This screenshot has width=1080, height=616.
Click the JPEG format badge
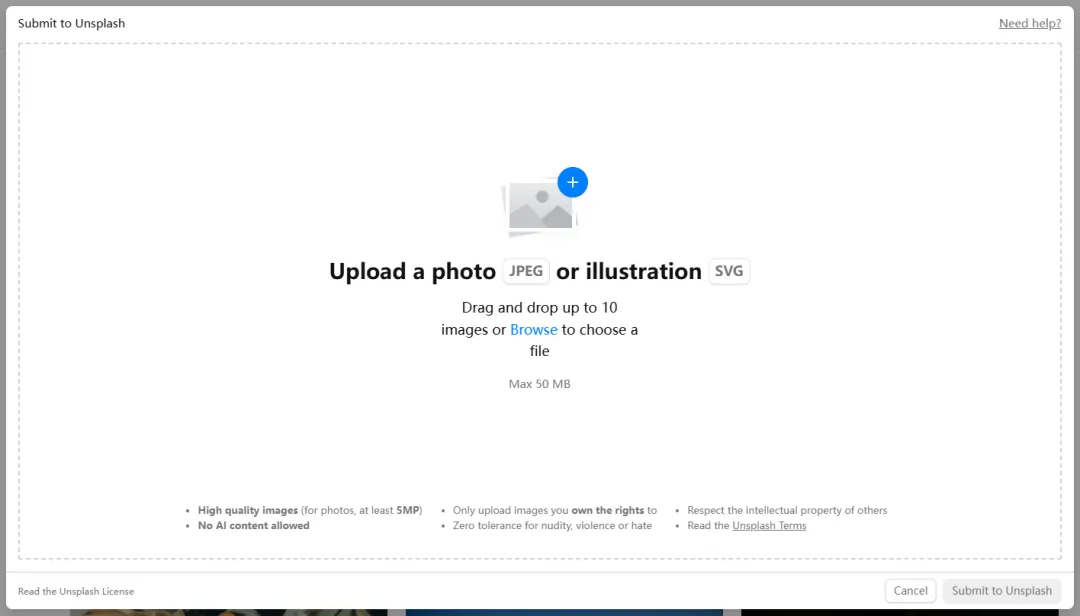tap(526, 271)
